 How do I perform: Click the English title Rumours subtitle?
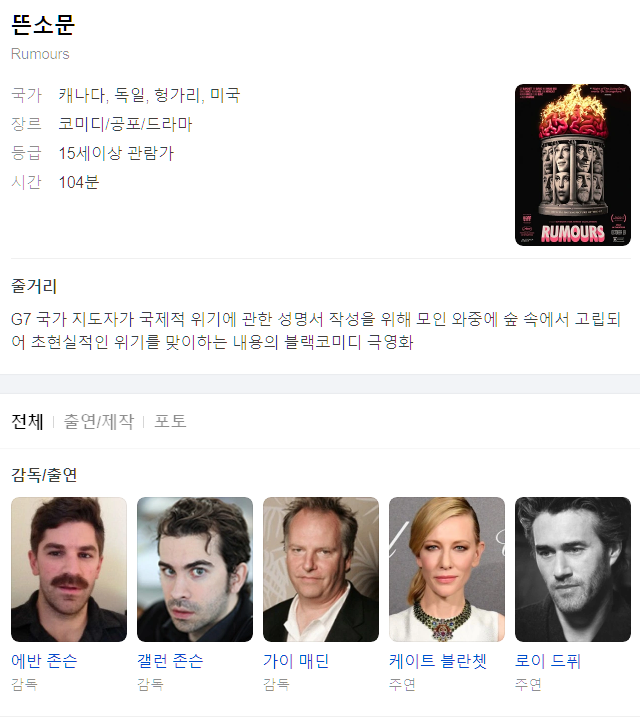[x=40, y=54]
